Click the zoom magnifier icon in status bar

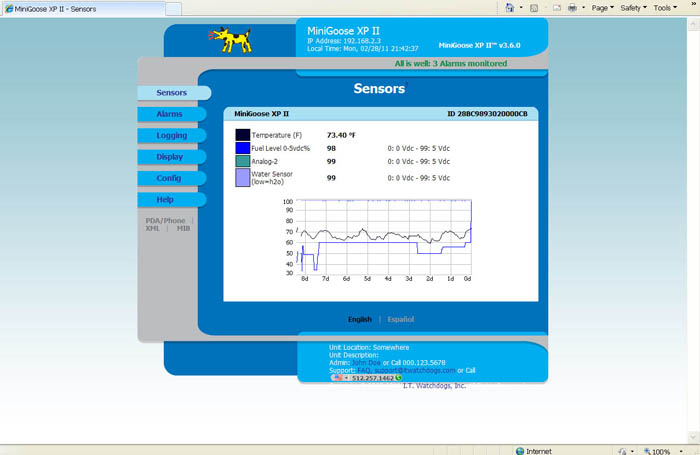pyautogui.click(x=647, y=451)
